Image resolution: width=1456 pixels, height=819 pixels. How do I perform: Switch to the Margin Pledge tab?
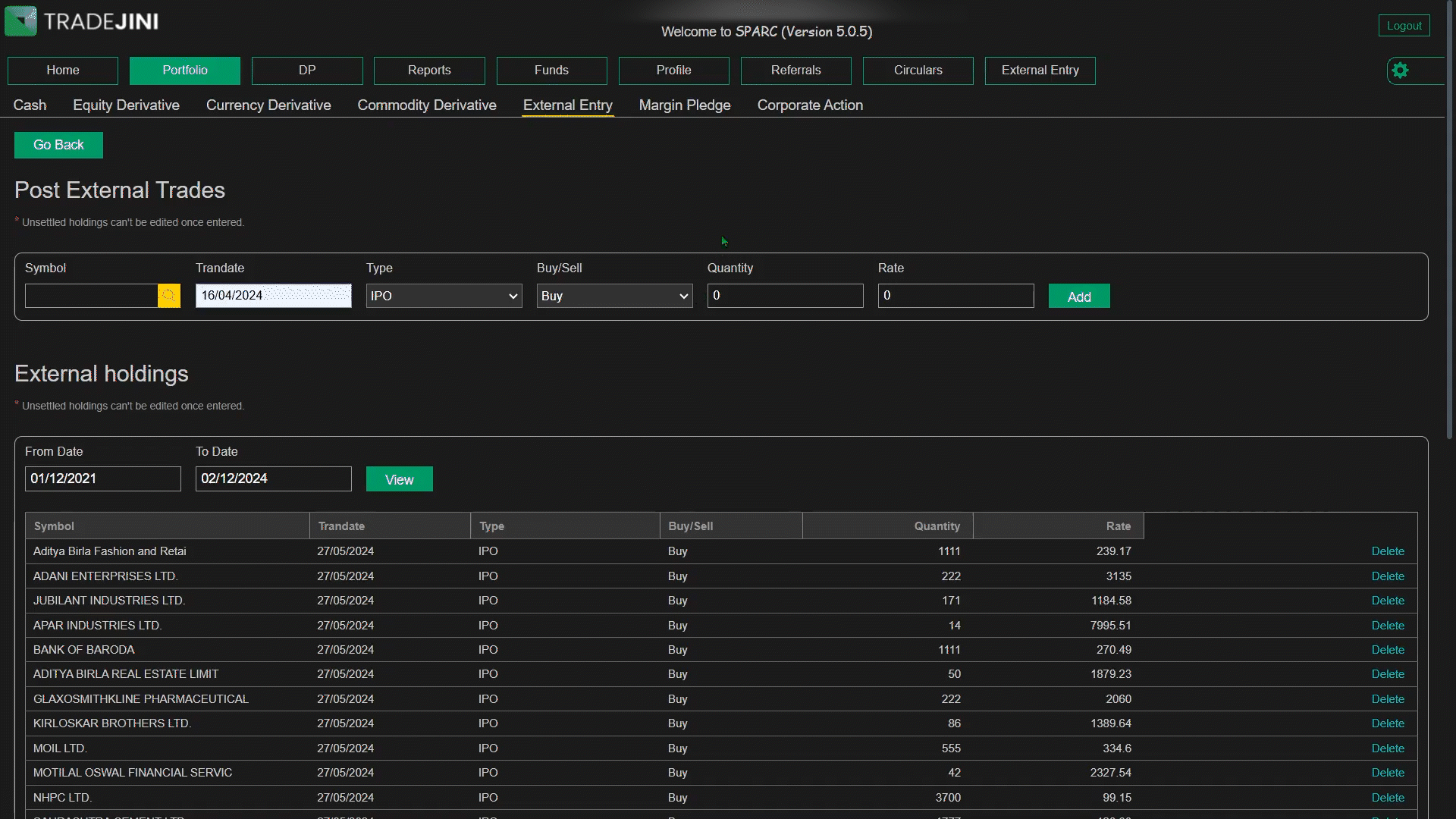tap(684, 105)
